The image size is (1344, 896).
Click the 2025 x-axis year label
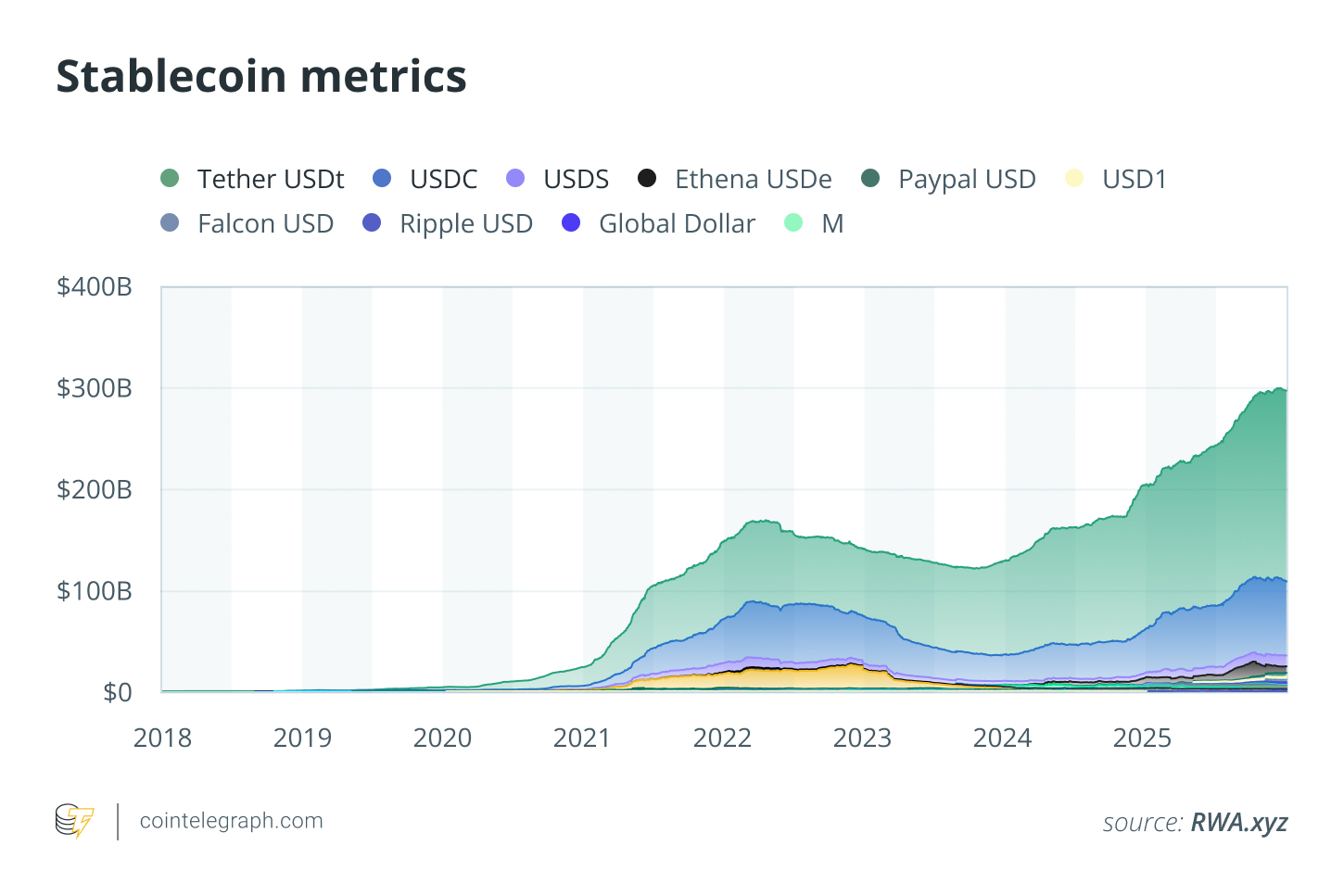coord(1142,738)
